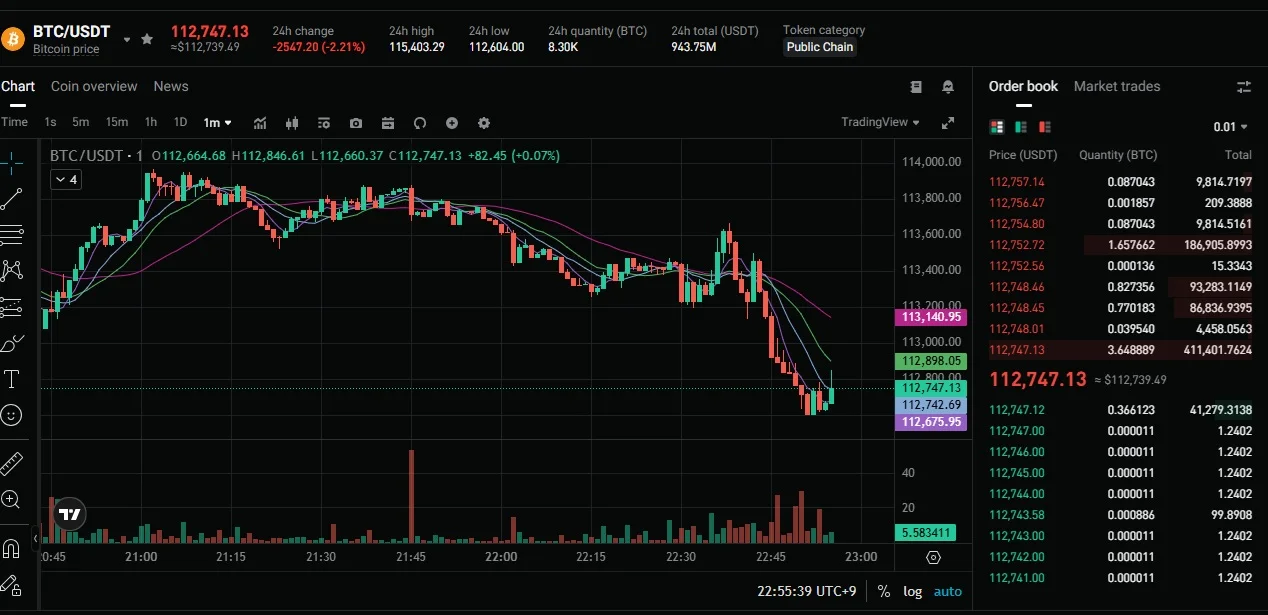This screenshot has width=1268, height=615.
Task: Open the candlestick chart style icon
Action: 292,123
